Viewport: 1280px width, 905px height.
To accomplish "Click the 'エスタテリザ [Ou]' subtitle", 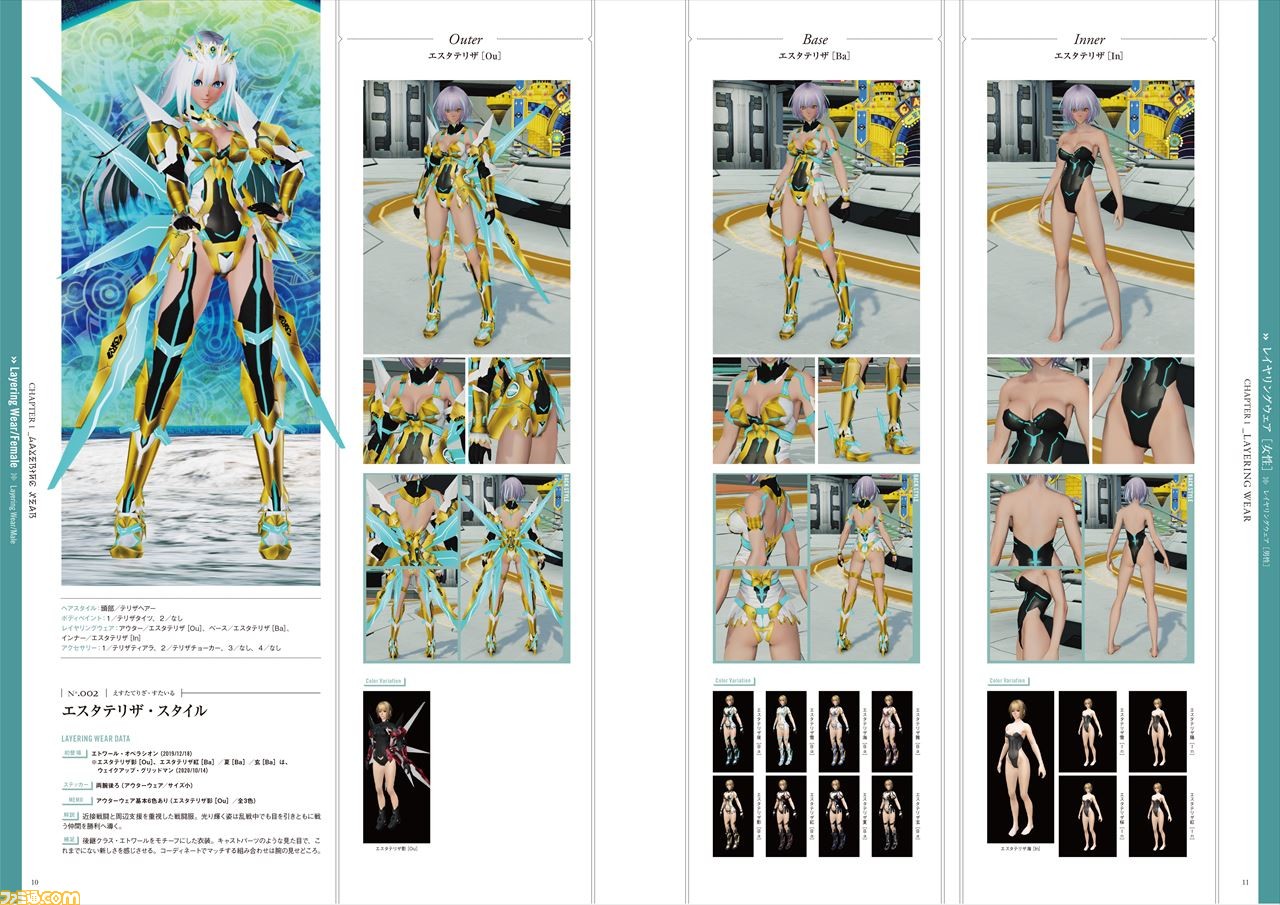I will click(x=466, y=56).
